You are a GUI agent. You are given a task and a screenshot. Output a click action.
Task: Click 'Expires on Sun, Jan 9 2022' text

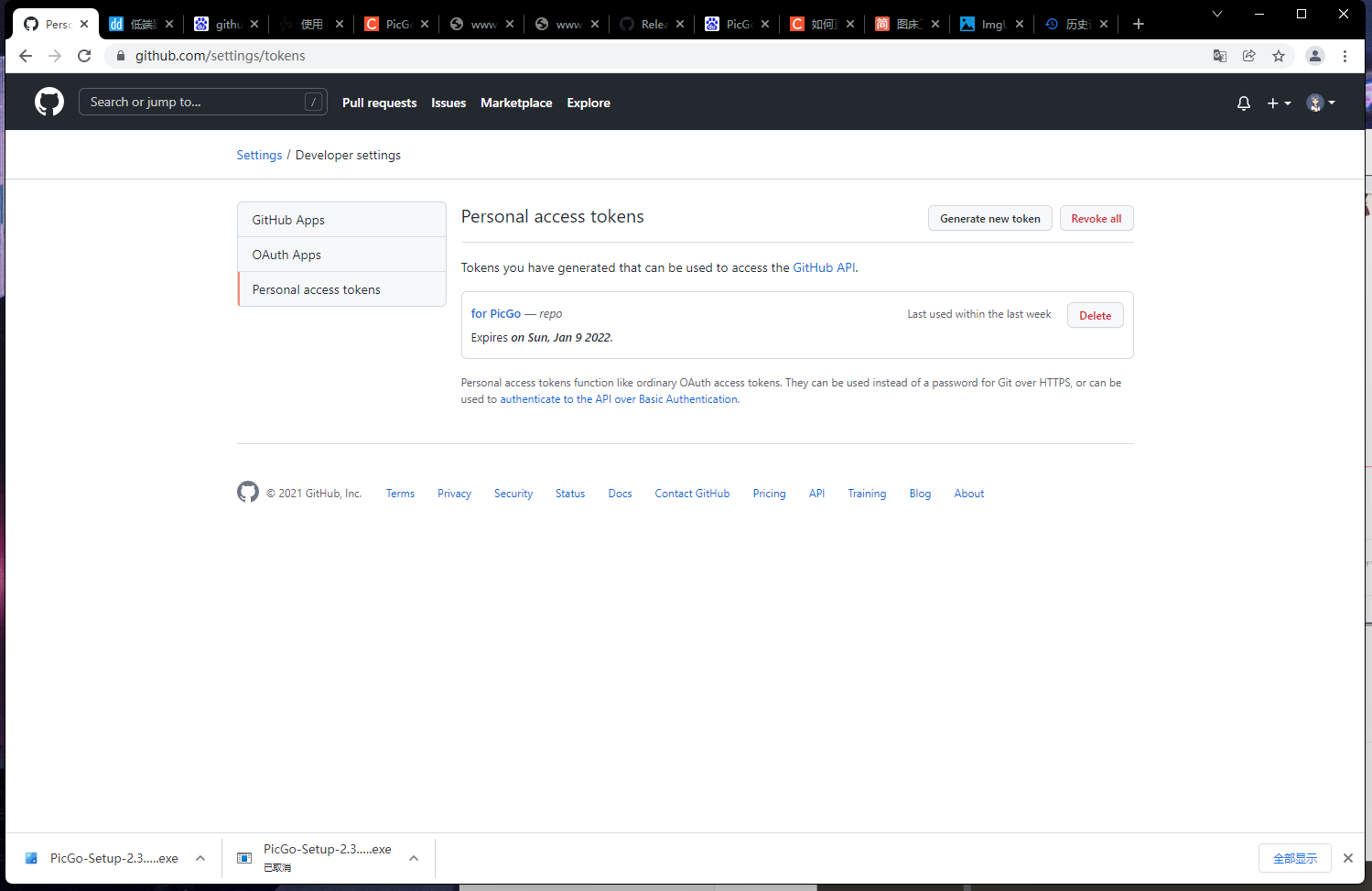[x=542, y=338]
